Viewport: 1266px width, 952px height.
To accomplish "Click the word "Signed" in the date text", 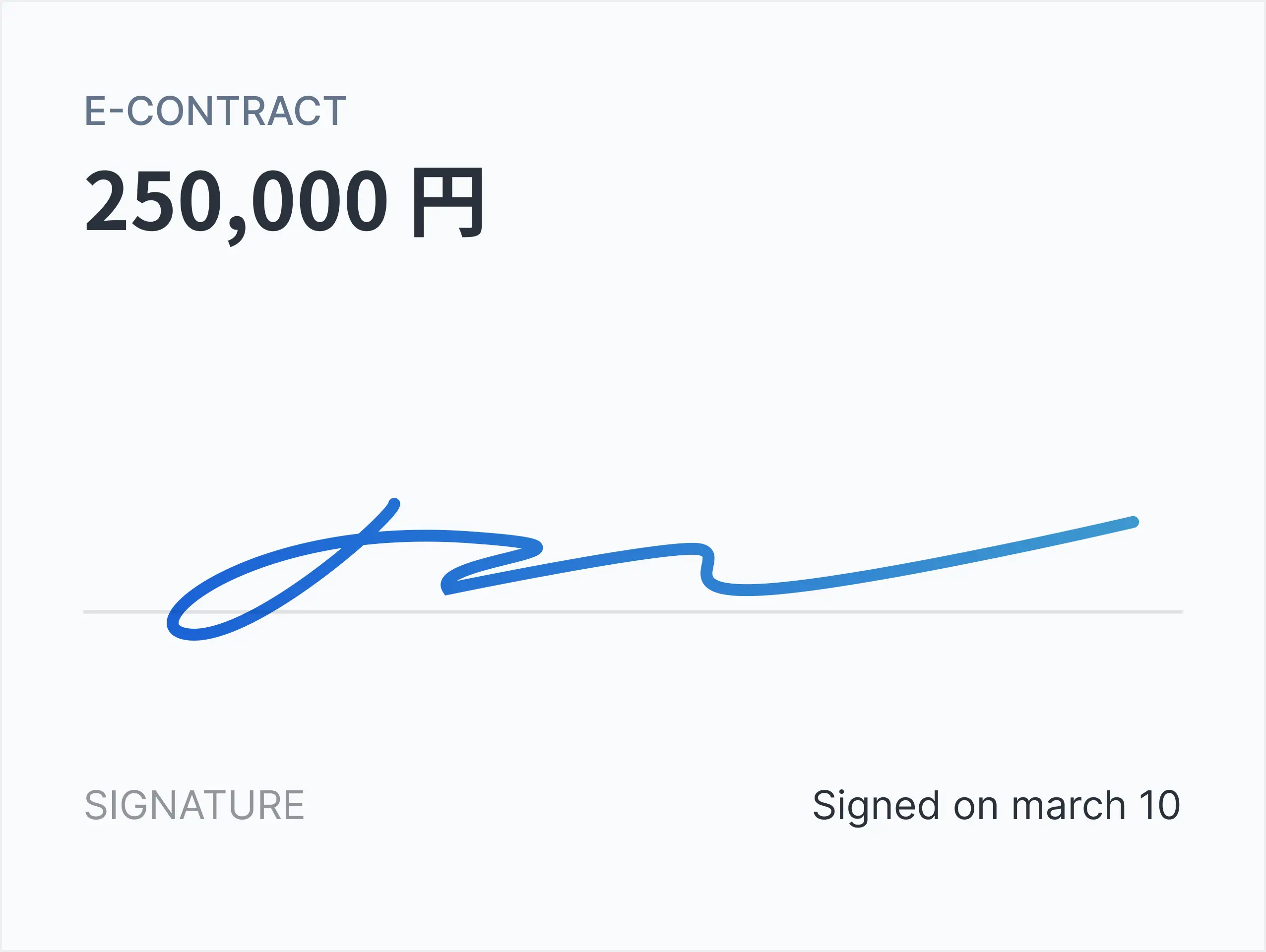I will [x=876, y=806].
